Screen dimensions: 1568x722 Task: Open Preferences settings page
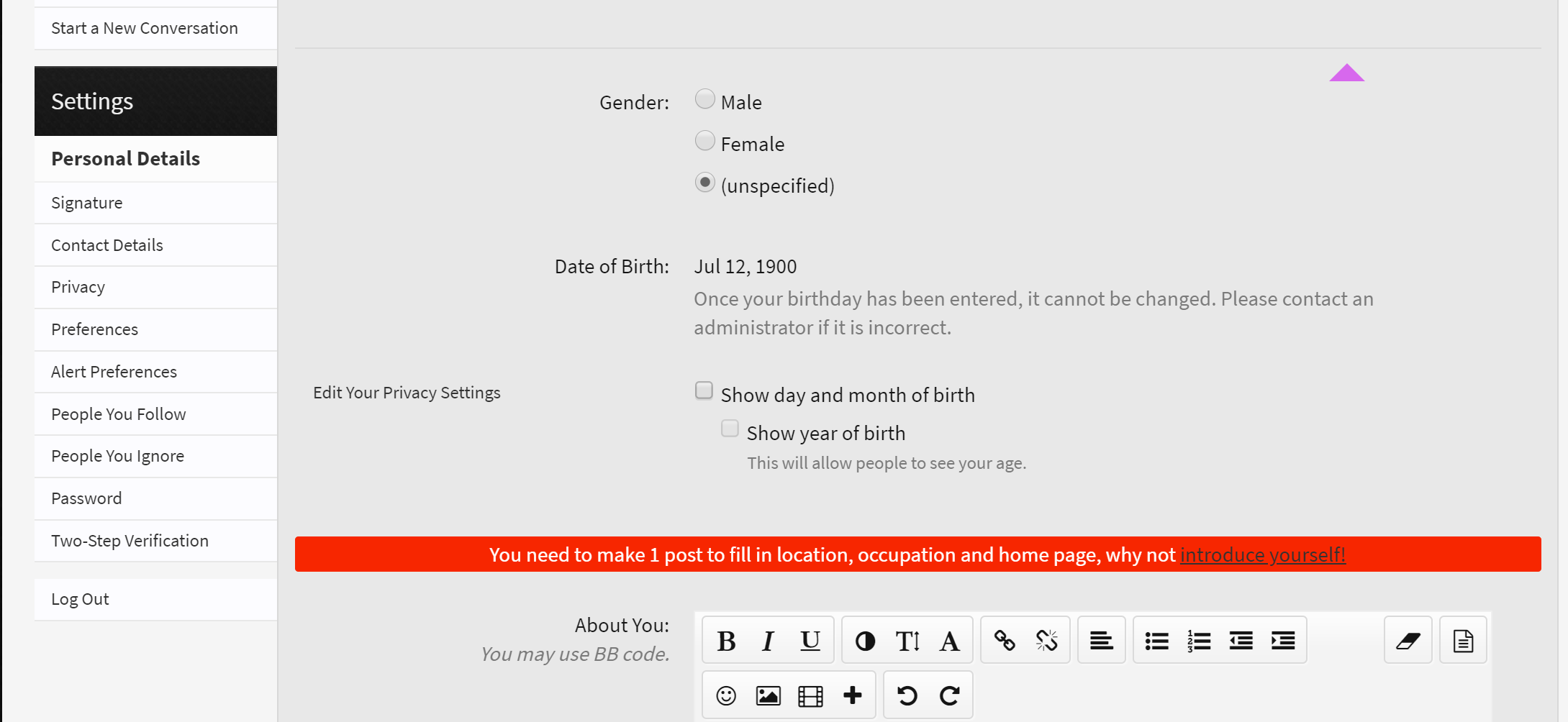(155, 329)
